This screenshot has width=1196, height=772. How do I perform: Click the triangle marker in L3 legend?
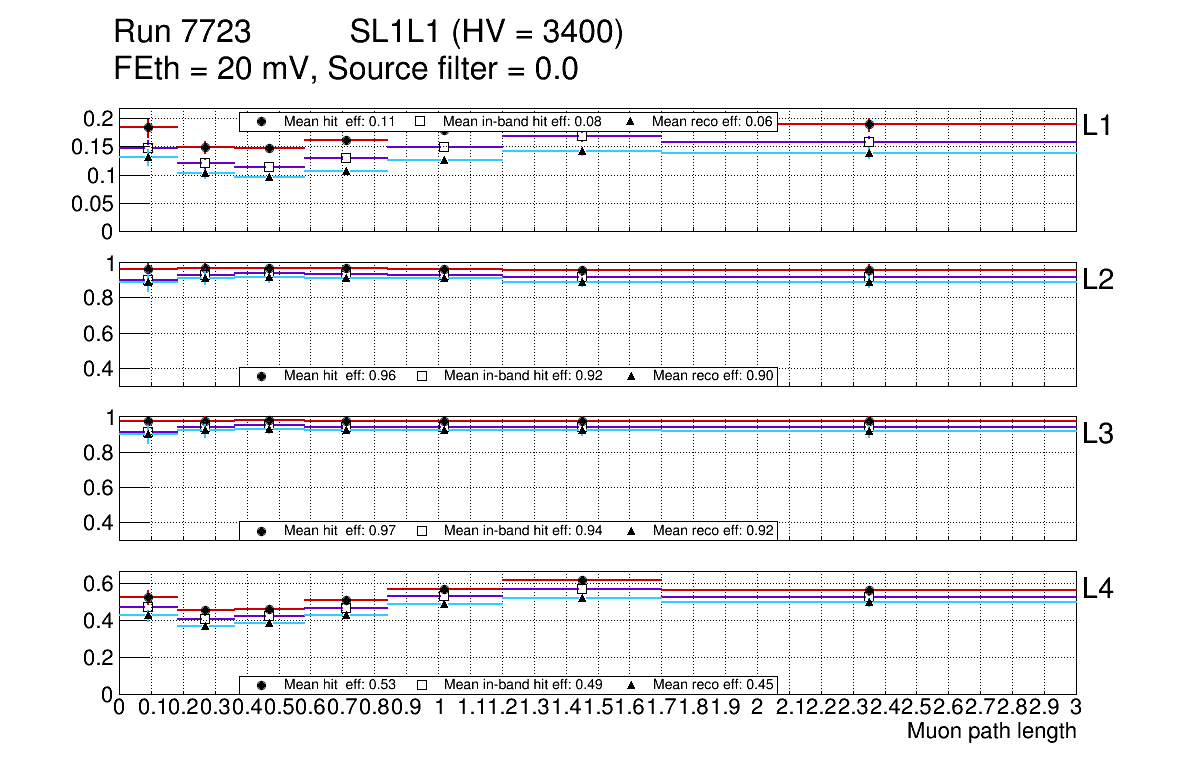click(x=631, y=531)
